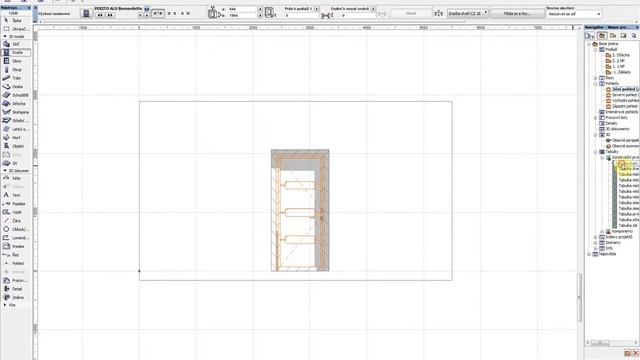Switch Navigator to Project Map view
Screen dimensions: 640x360
click(602, 36)
